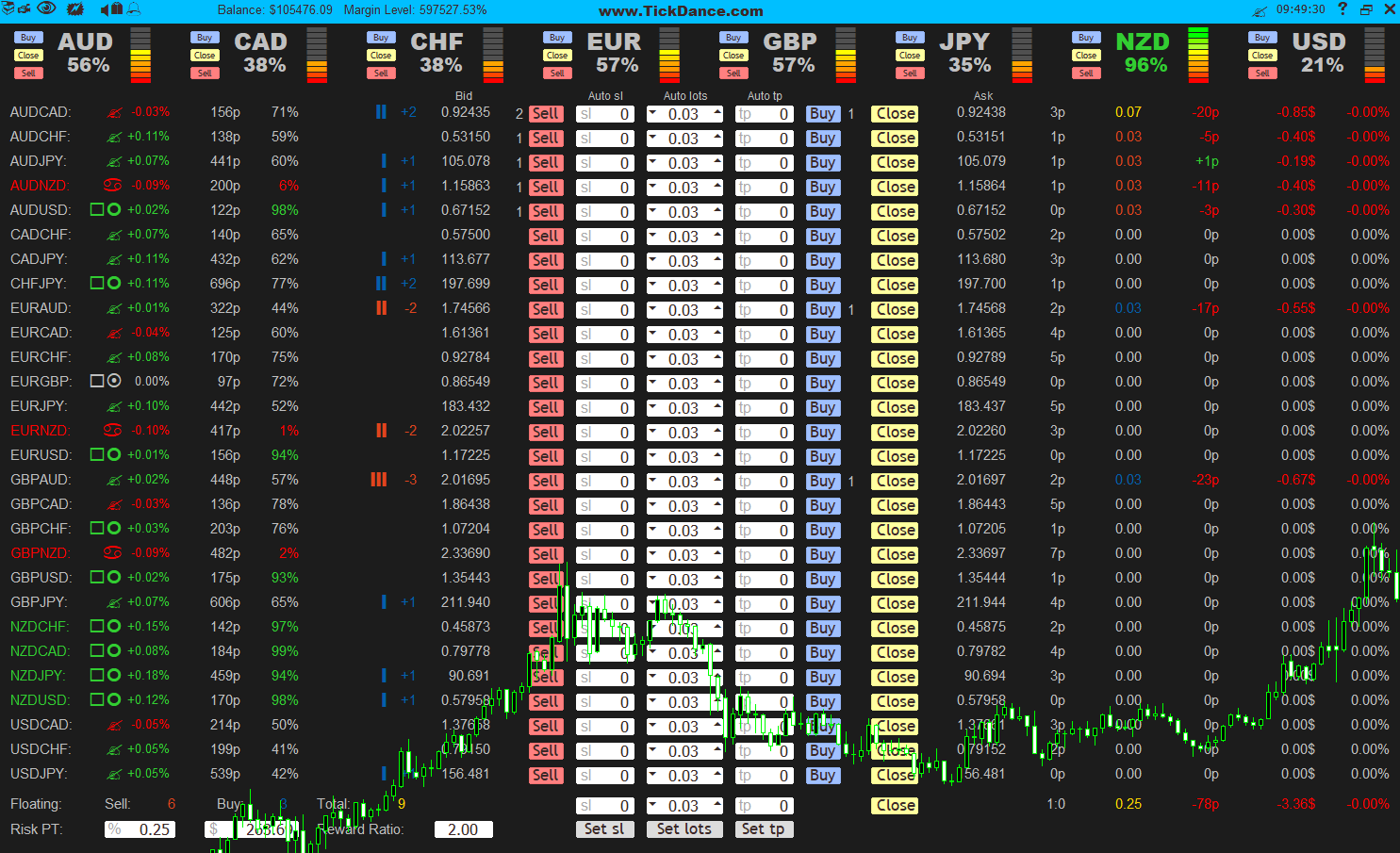This screenshot has width=1400, height=853.
Task: Click the bell alert icon in toolbar
Action: pos(134,9)
